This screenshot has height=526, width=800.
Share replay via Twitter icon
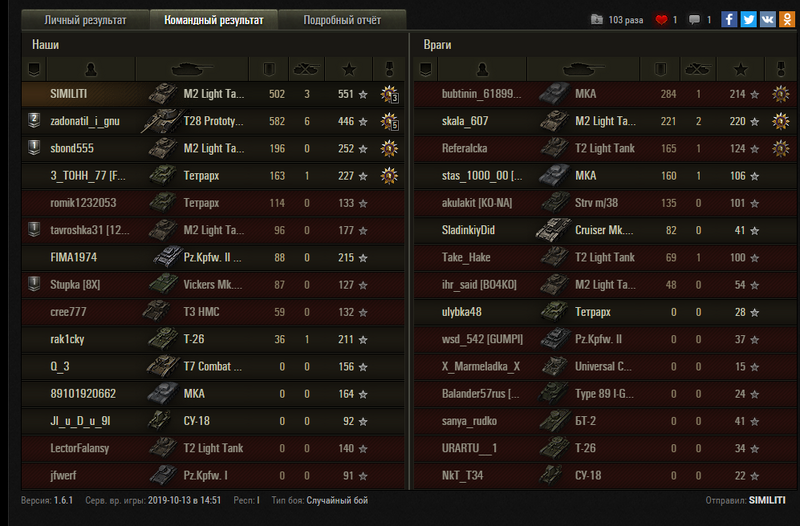click(748, 20)
